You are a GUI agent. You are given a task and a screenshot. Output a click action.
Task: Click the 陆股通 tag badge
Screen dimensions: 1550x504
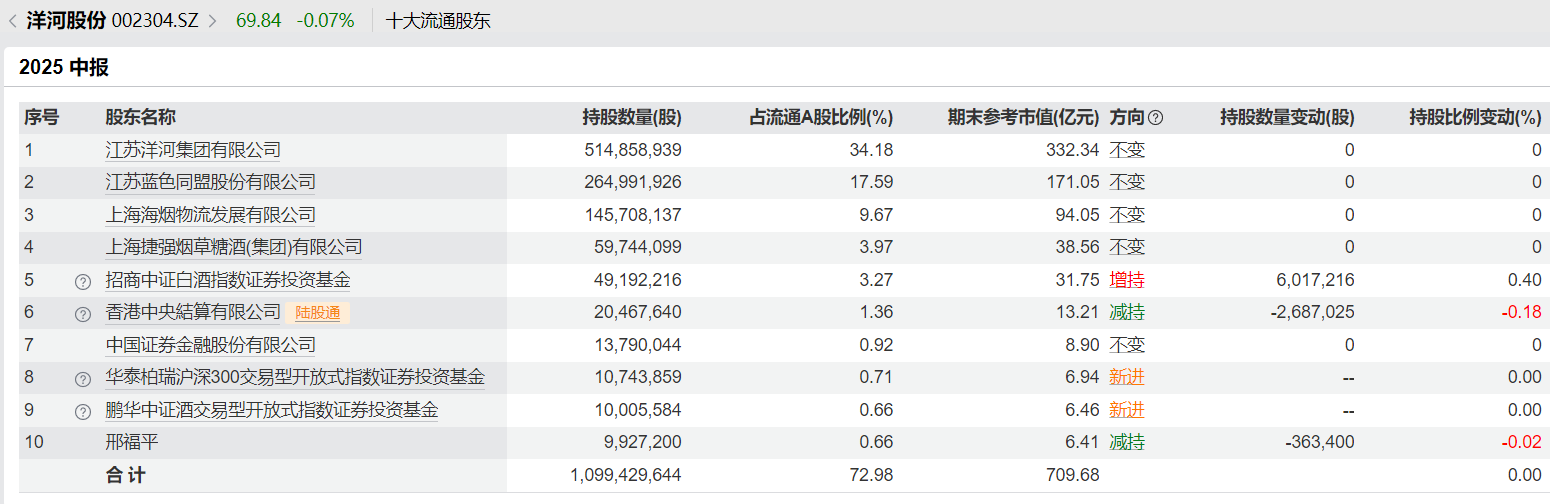[x=317, y=313]
